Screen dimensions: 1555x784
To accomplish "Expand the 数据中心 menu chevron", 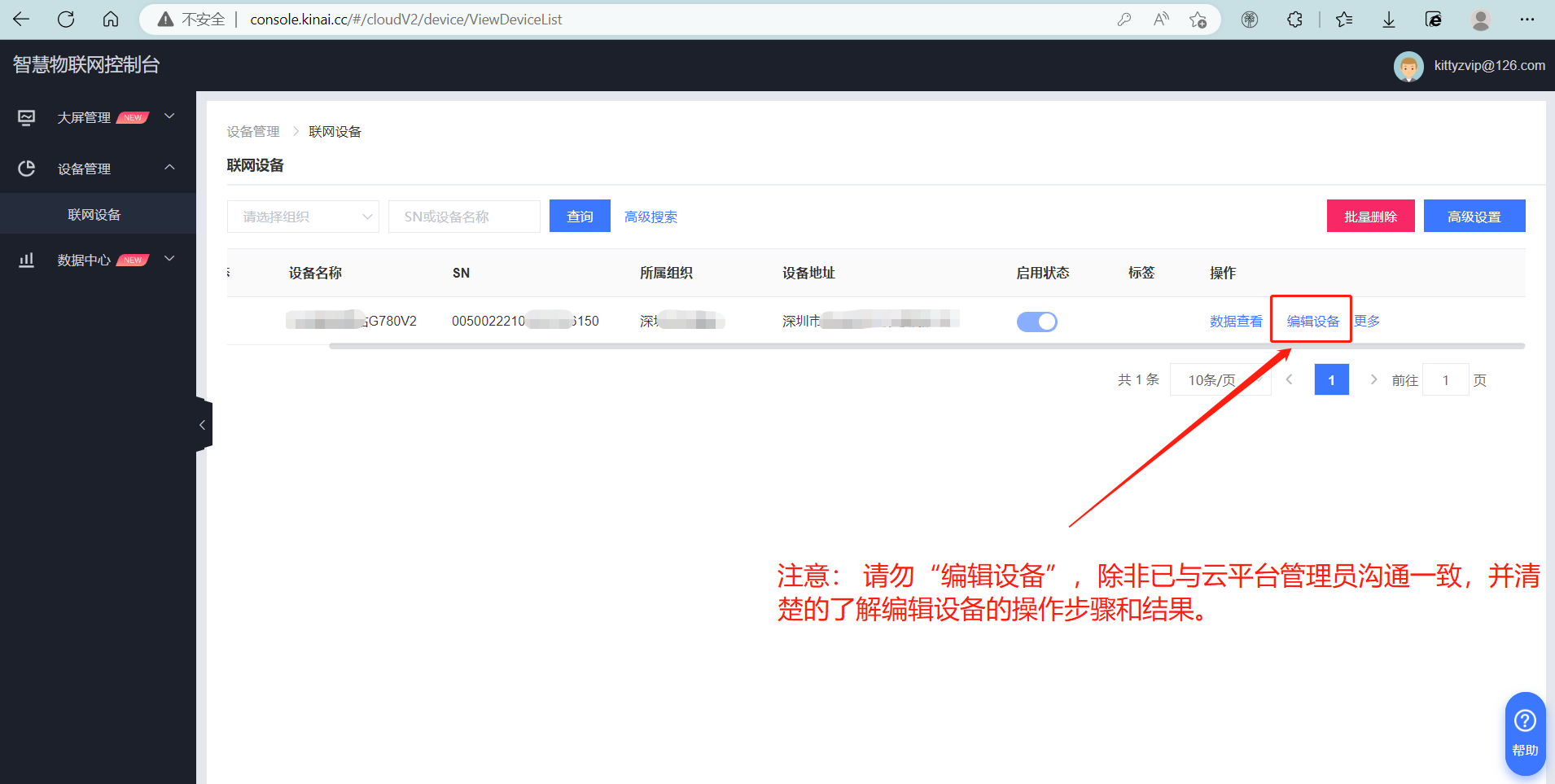I will tap(169, 259).
